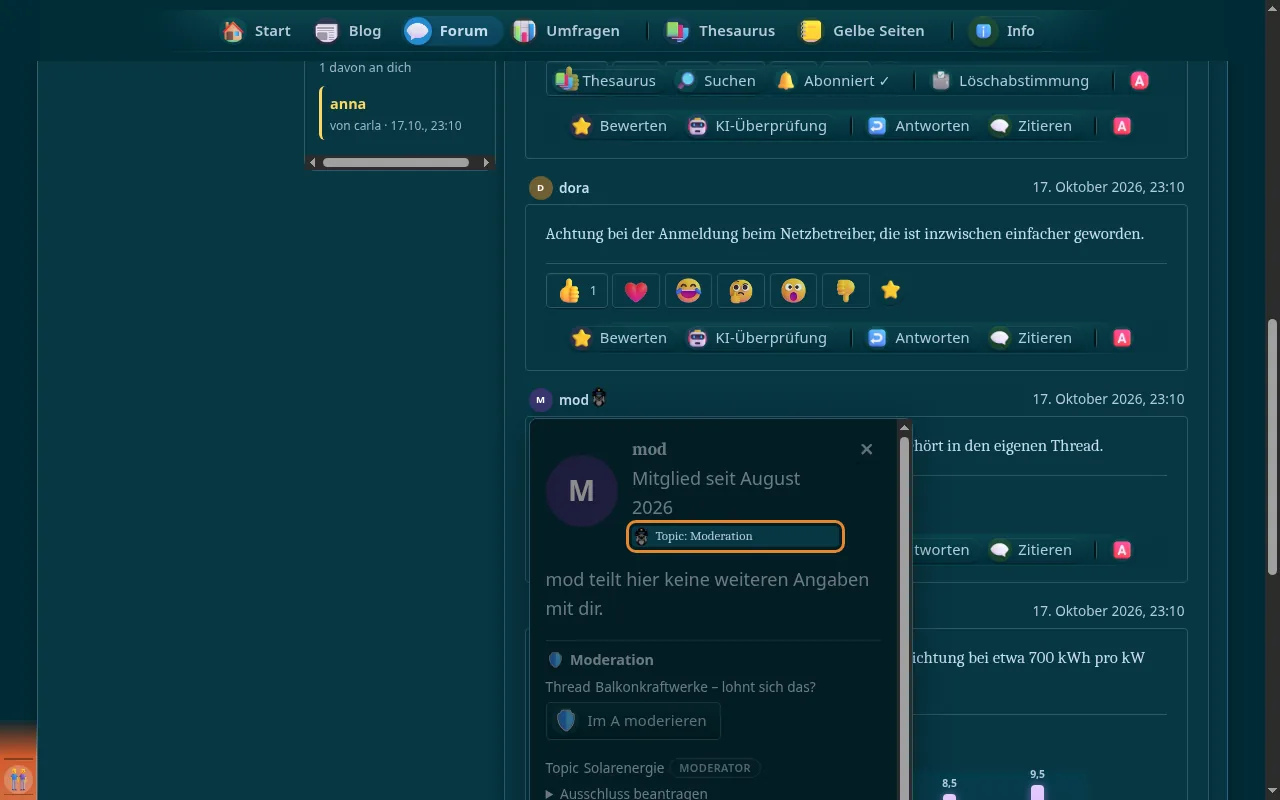Give dora's post a thumbs-down
Image resolution: width=1280 pixels, height=800 pixels.
[x=845, y=291]
